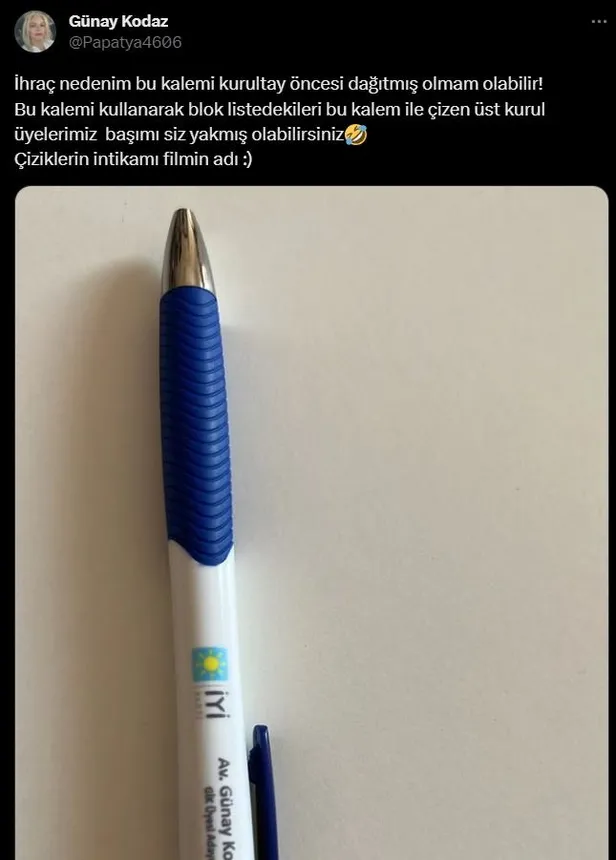Click the İYİ lettering printed on pen
This screenshot has width=616, height=860.
coord(219,704)
